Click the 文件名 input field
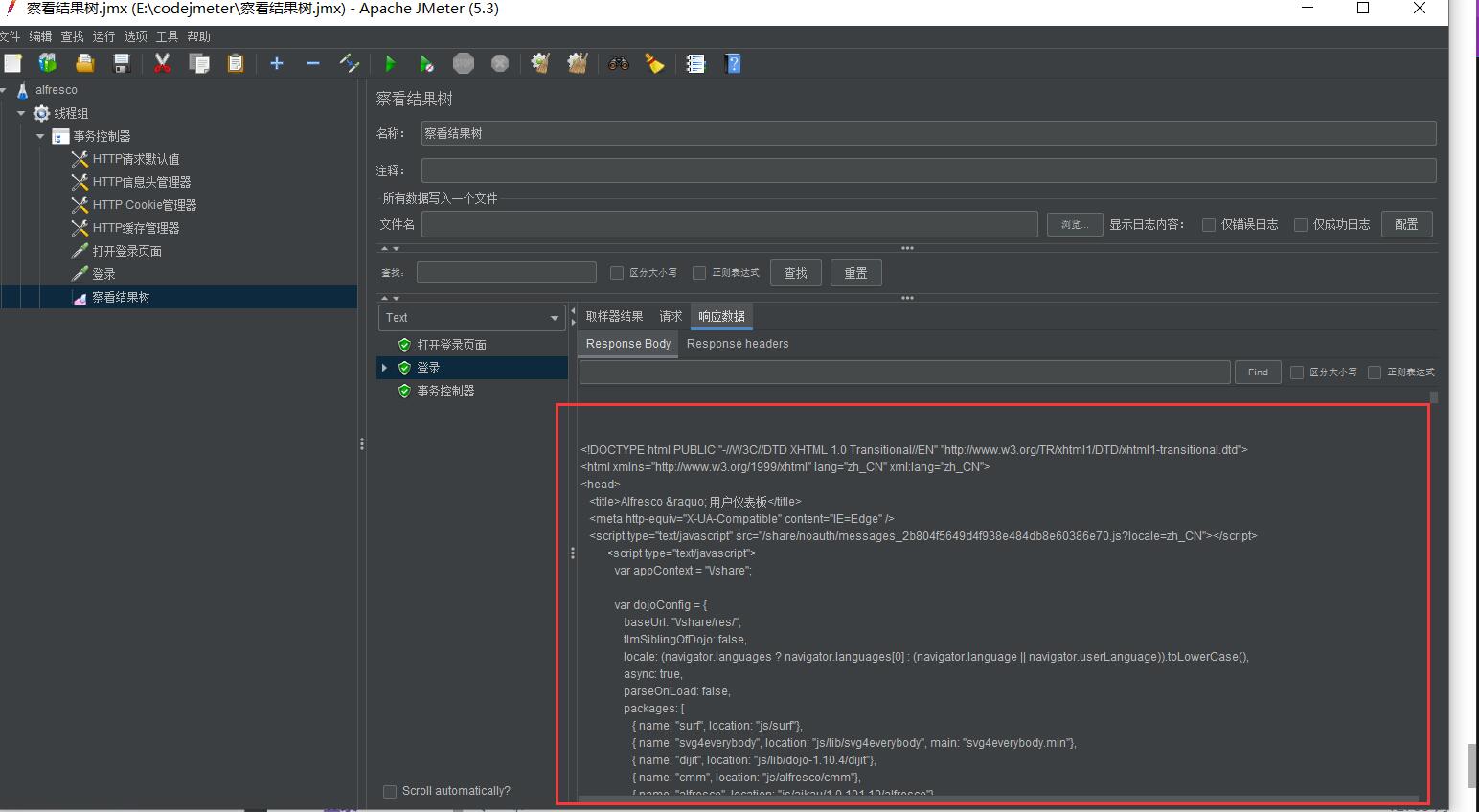Image resolution: width=1479 pixels, height=812 pixels. [730, 224]
